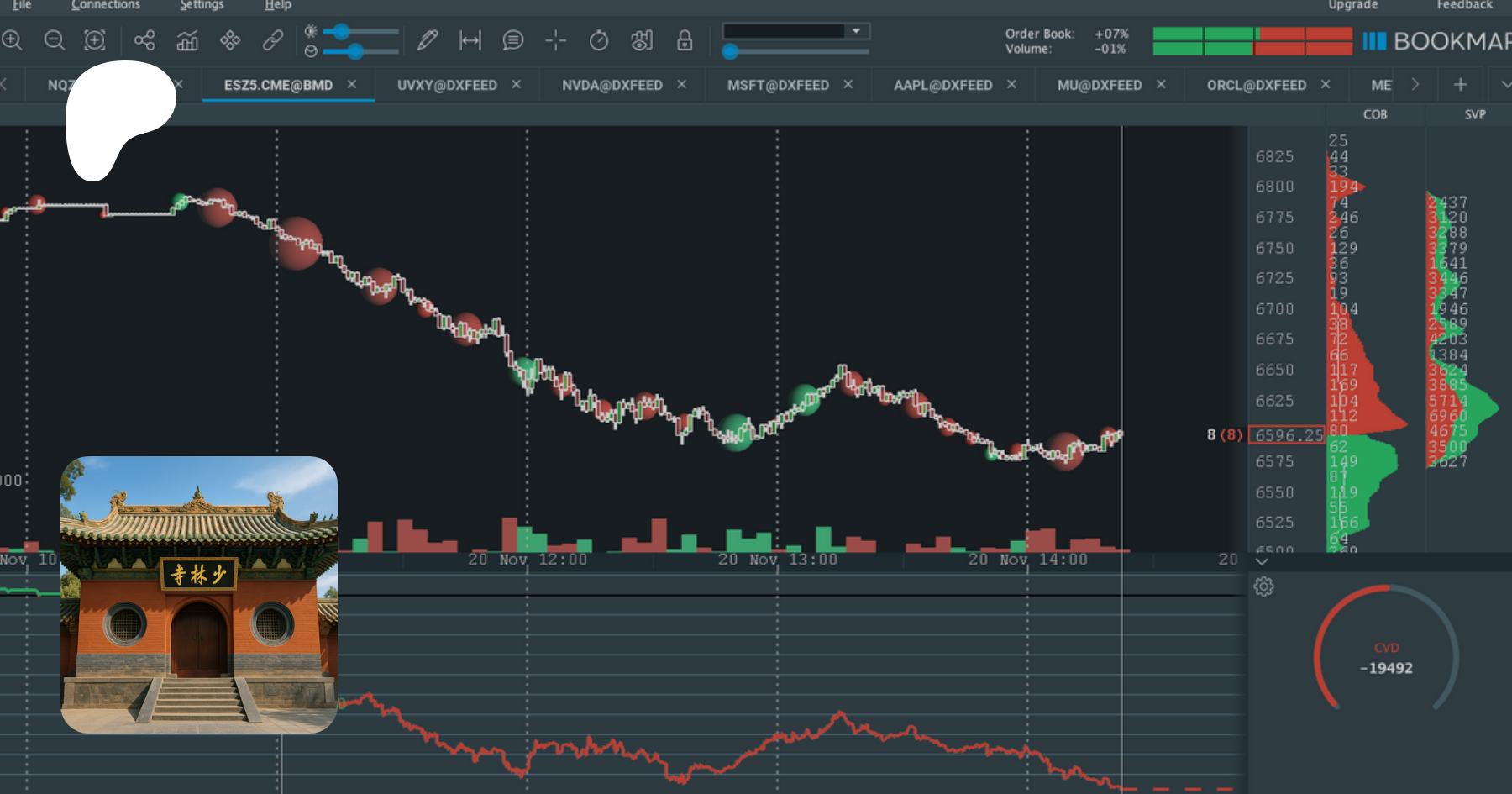Toggle the chain link icon

pos(272,39)
